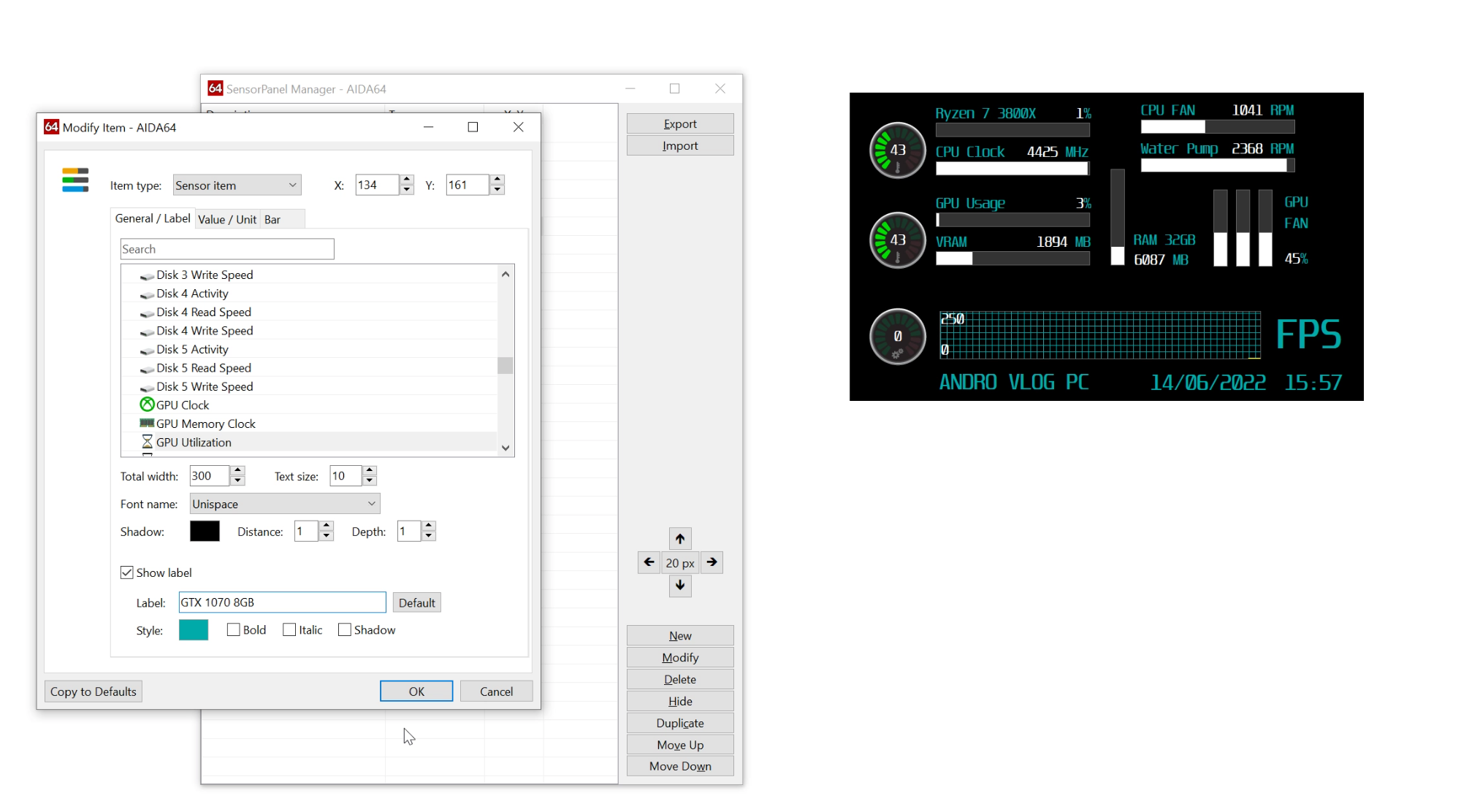Screen dimensions: 1461x812
Task: Select GPU Utilization hourglass item
Action: (x=194, y=443)
